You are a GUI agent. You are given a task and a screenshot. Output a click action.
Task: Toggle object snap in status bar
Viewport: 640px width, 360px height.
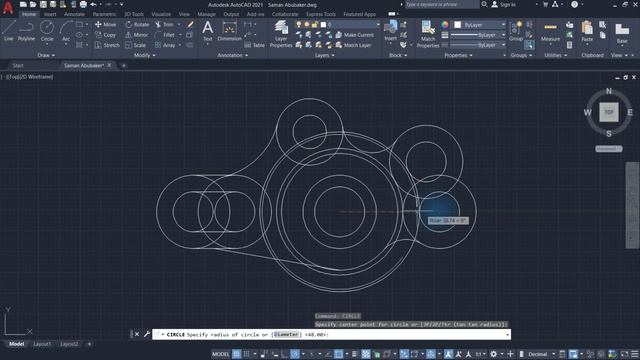tap(338, 354)
